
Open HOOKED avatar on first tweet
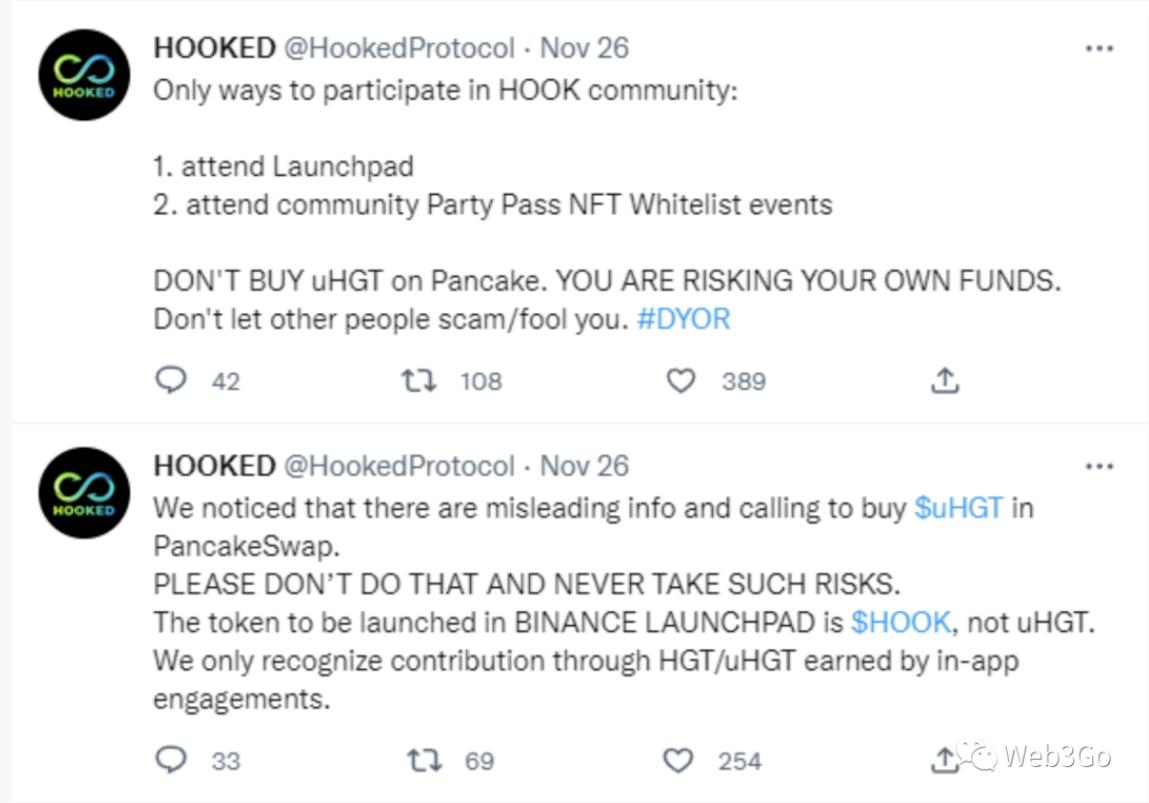[84, 75]
